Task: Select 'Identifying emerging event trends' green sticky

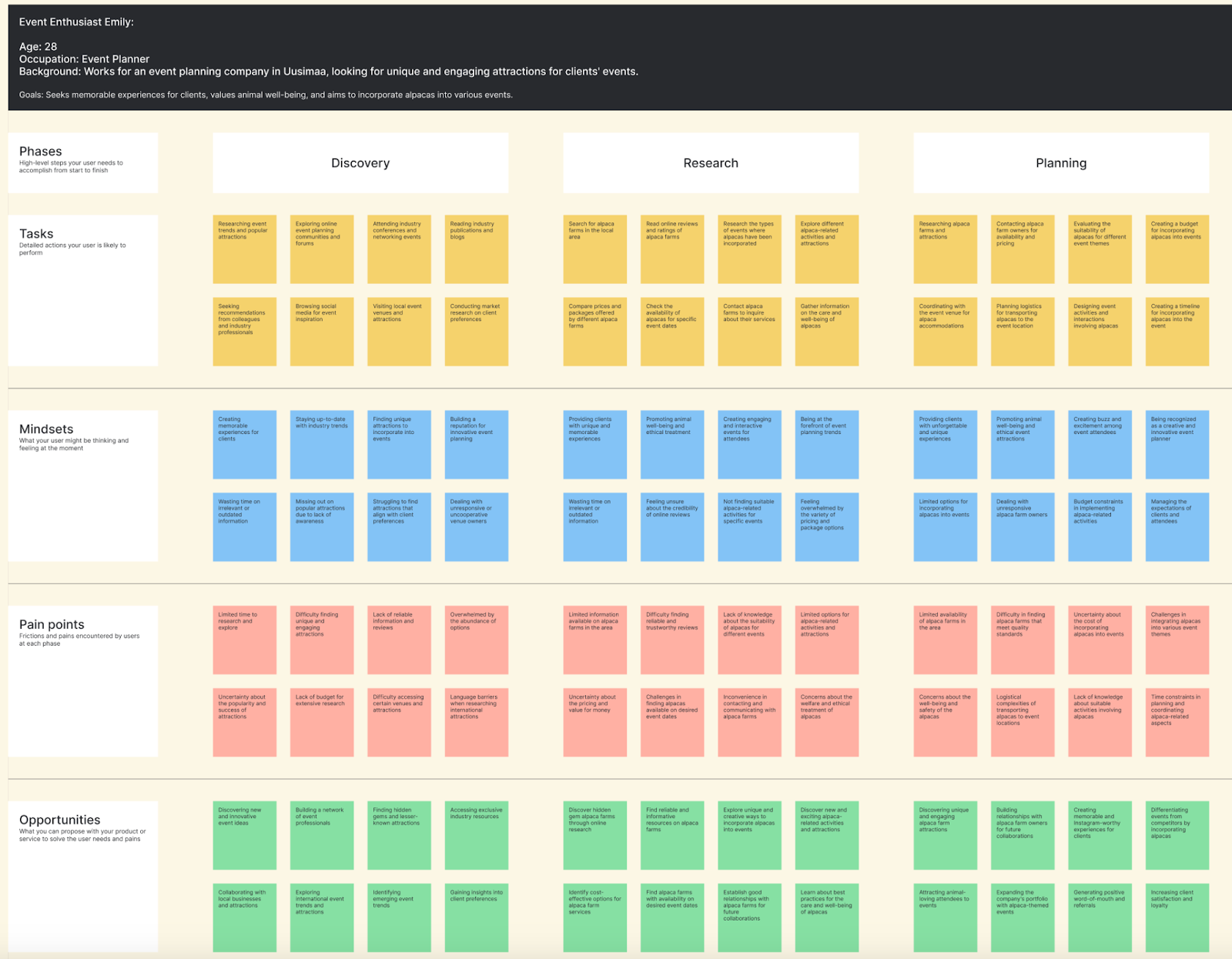Action: [399, 917]
